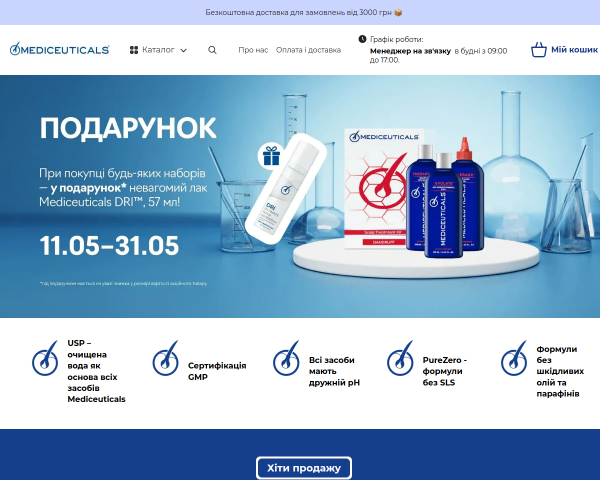
Task: Click the USP – очищена вода text
Action: coord(96,371)
